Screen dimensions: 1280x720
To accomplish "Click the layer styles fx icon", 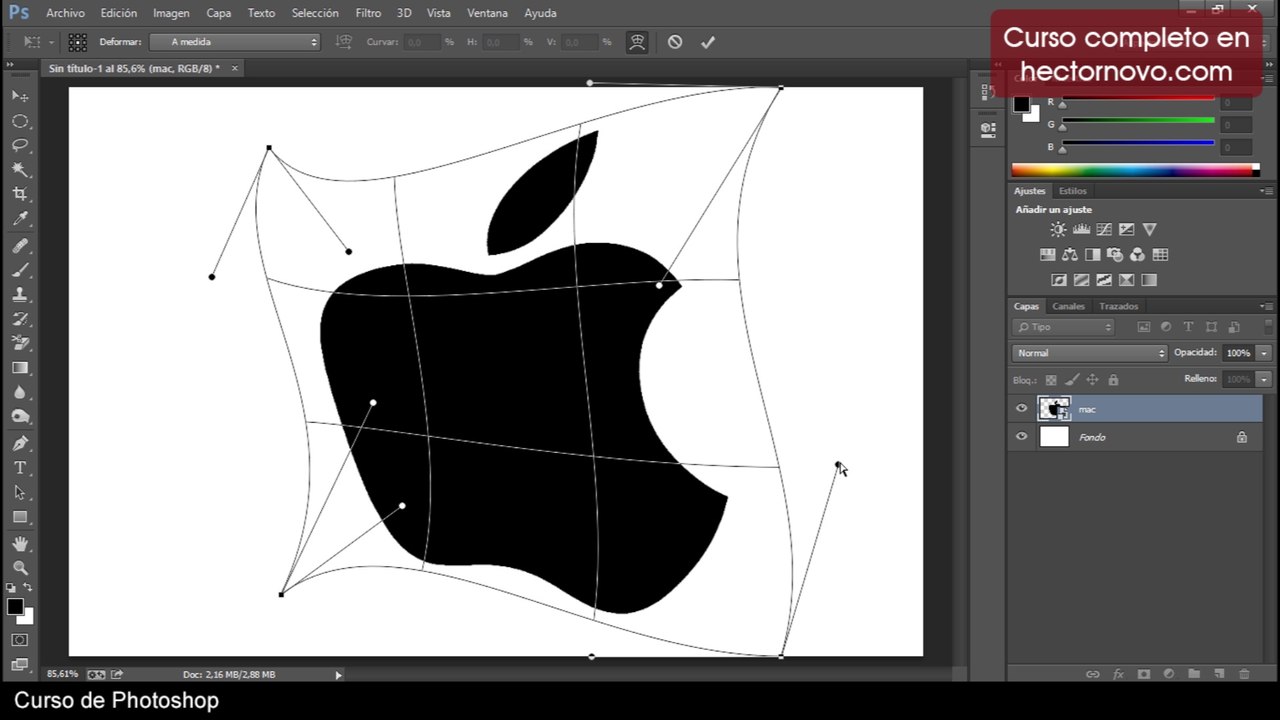I will (x=1119, y=675).
